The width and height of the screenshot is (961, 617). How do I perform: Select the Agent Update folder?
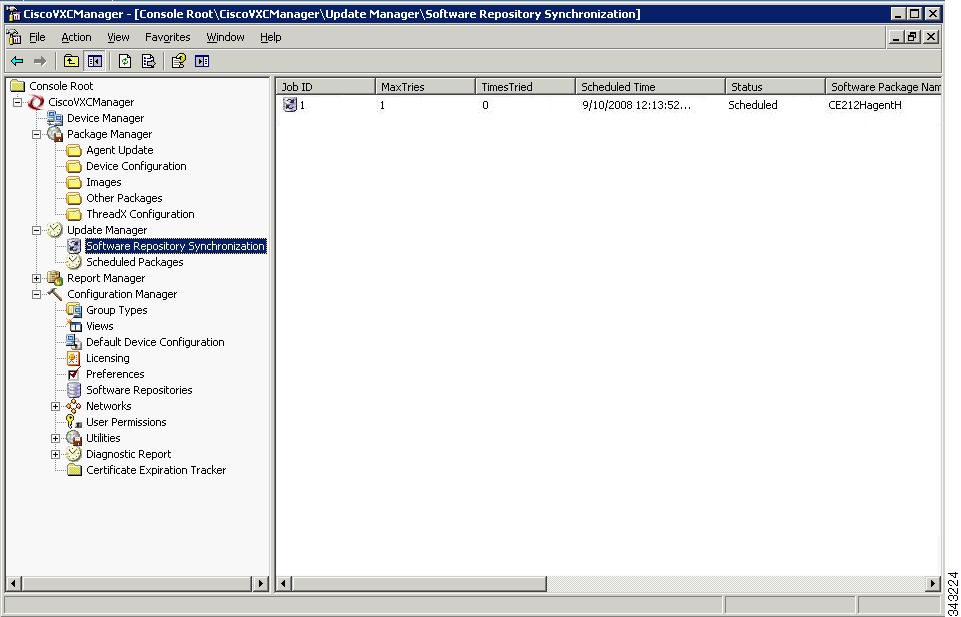pyautogui.click(x=110, y=150)
